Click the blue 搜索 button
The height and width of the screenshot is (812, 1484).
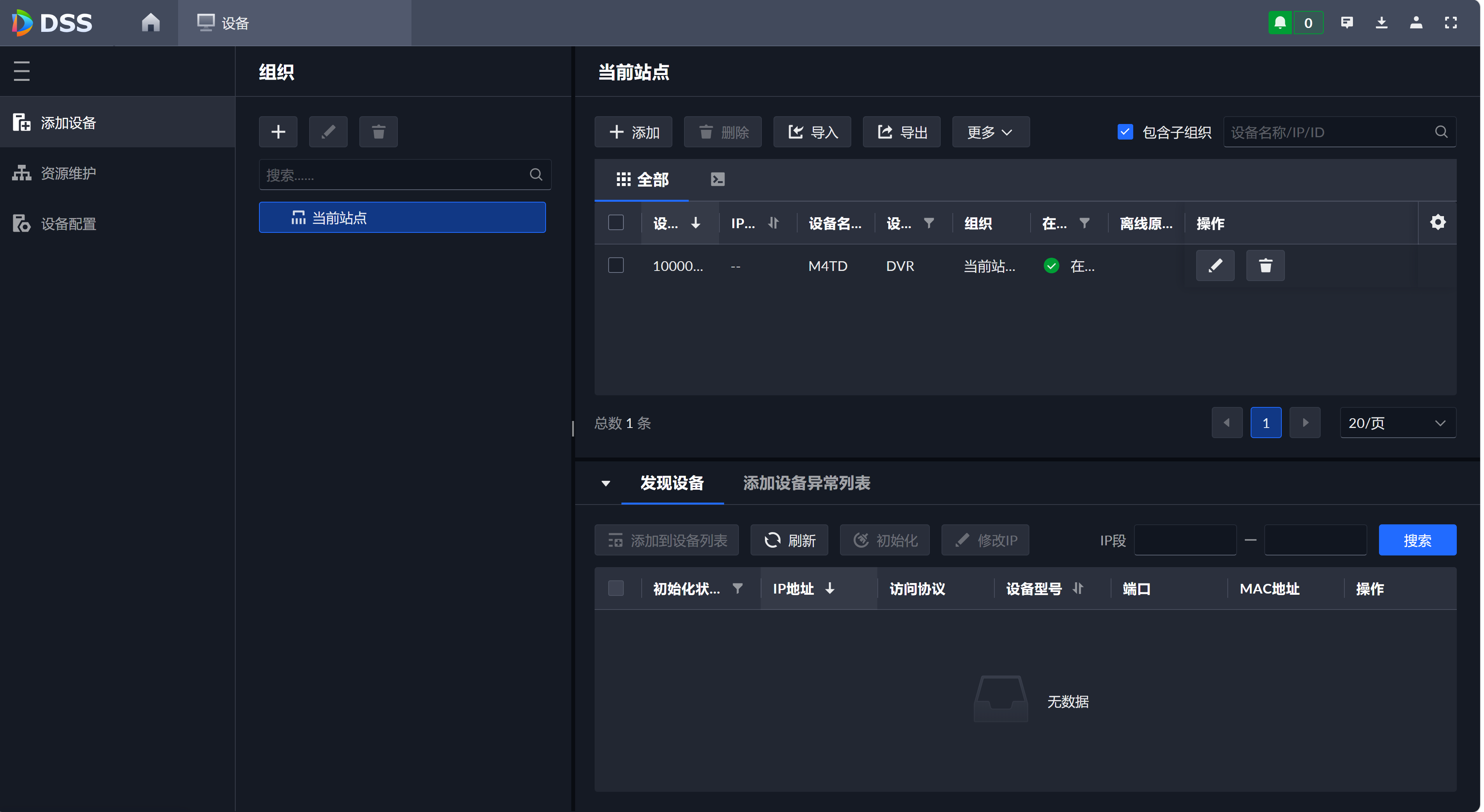pyautogui.click(x=1418, y=540)
